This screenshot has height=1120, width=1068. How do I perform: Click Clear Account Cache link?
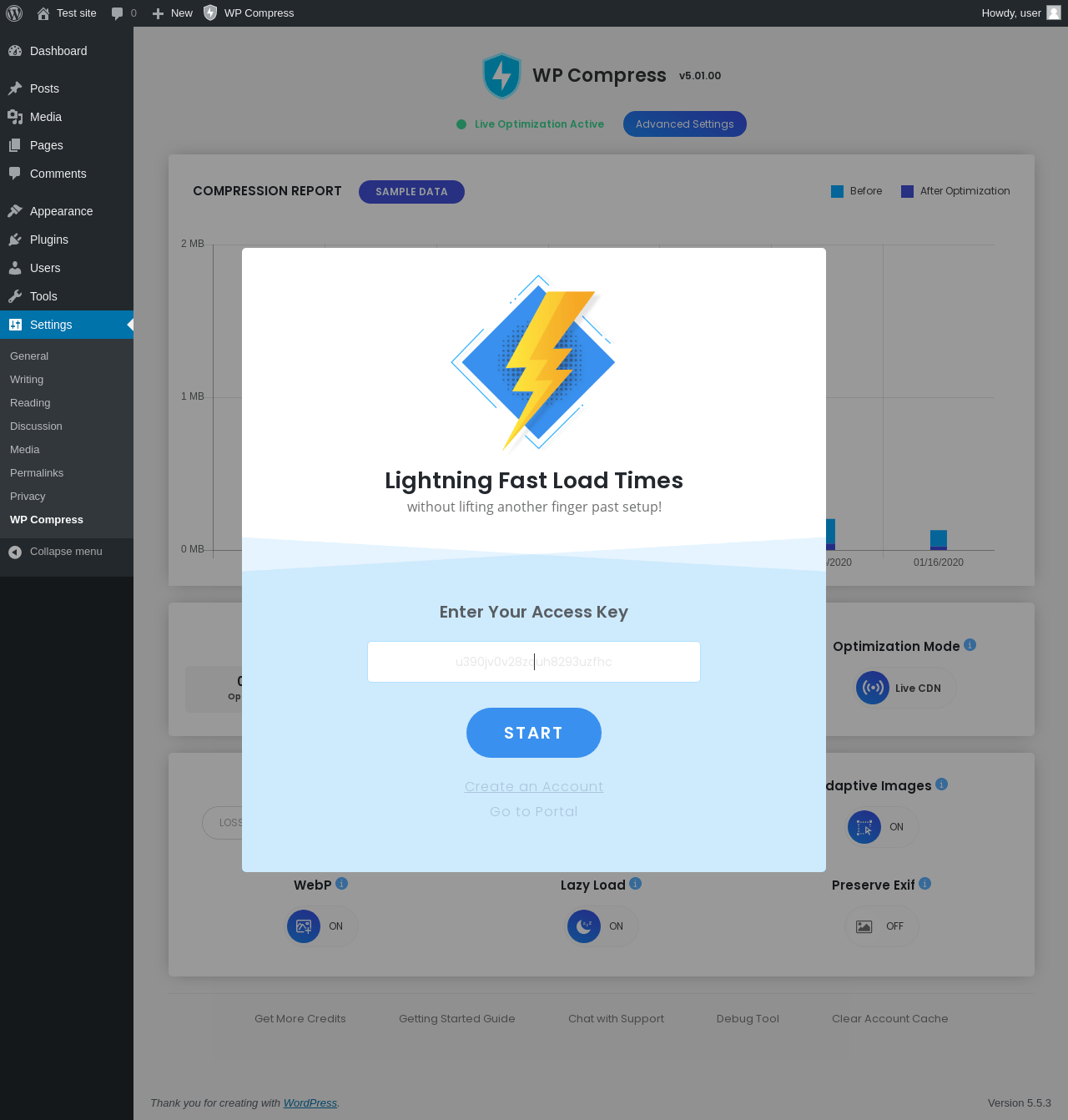890,1018
